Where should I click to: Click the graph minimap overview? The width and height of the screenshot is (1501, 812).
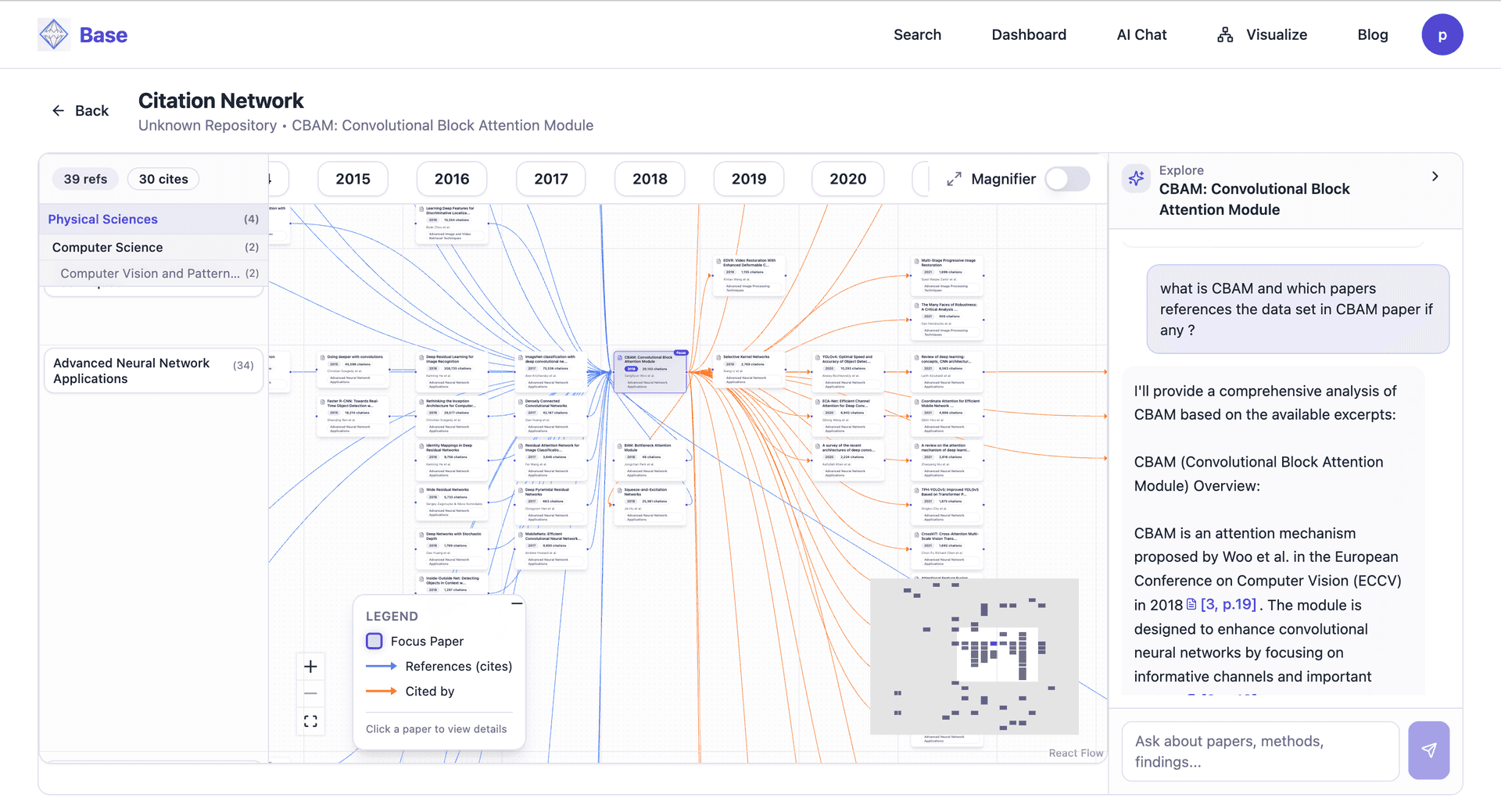click(x=974, y=656)
